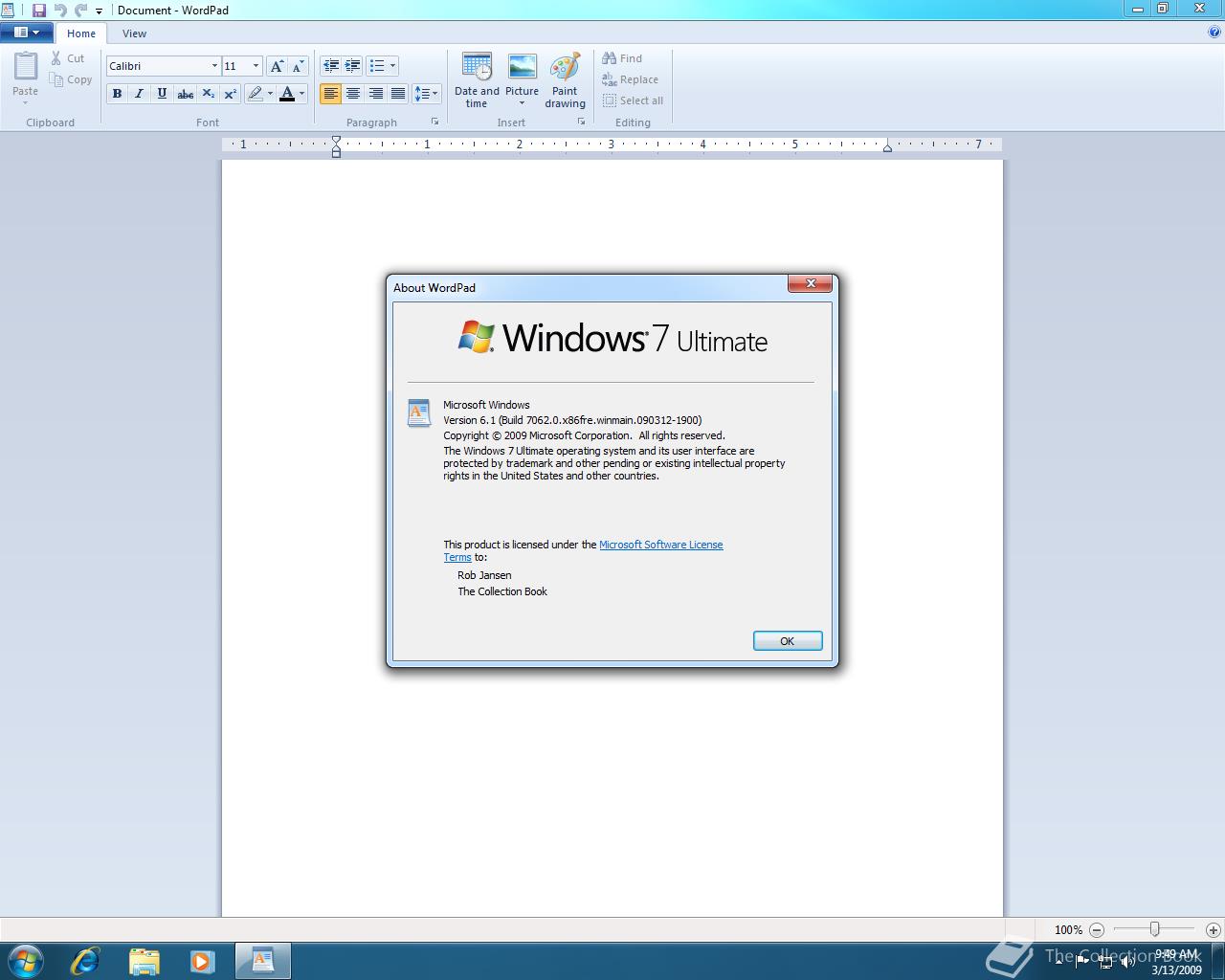Click Find in Editing group

[623, 58]
